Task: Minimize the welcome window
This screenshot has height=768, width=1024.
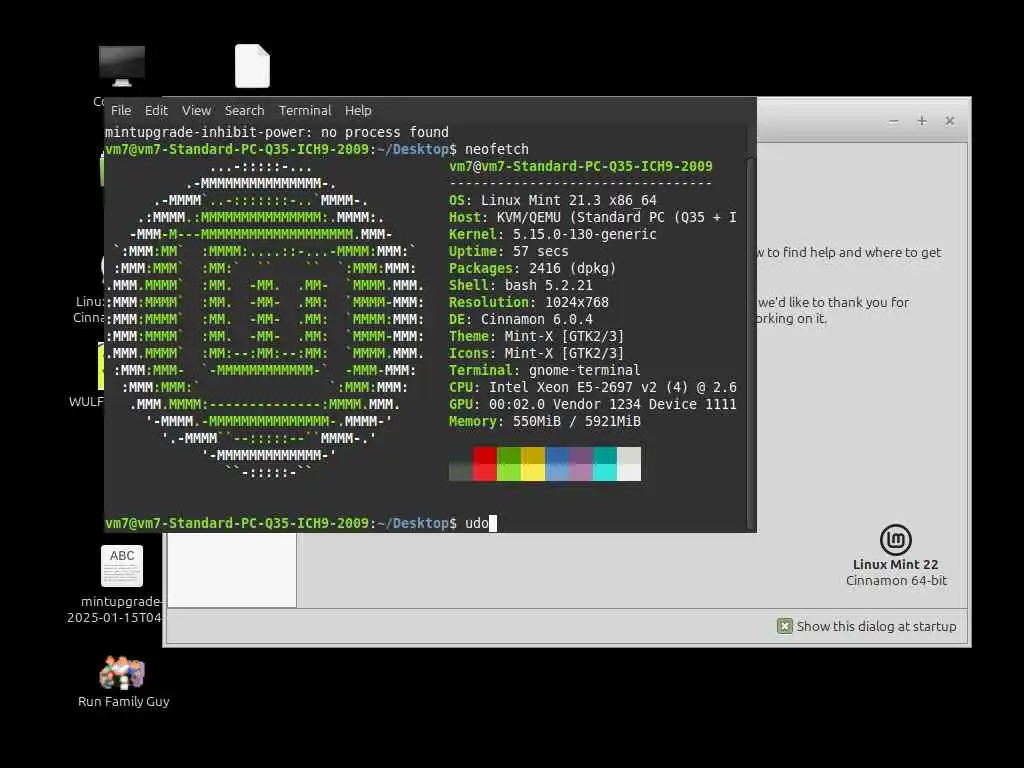Action: 893,121
